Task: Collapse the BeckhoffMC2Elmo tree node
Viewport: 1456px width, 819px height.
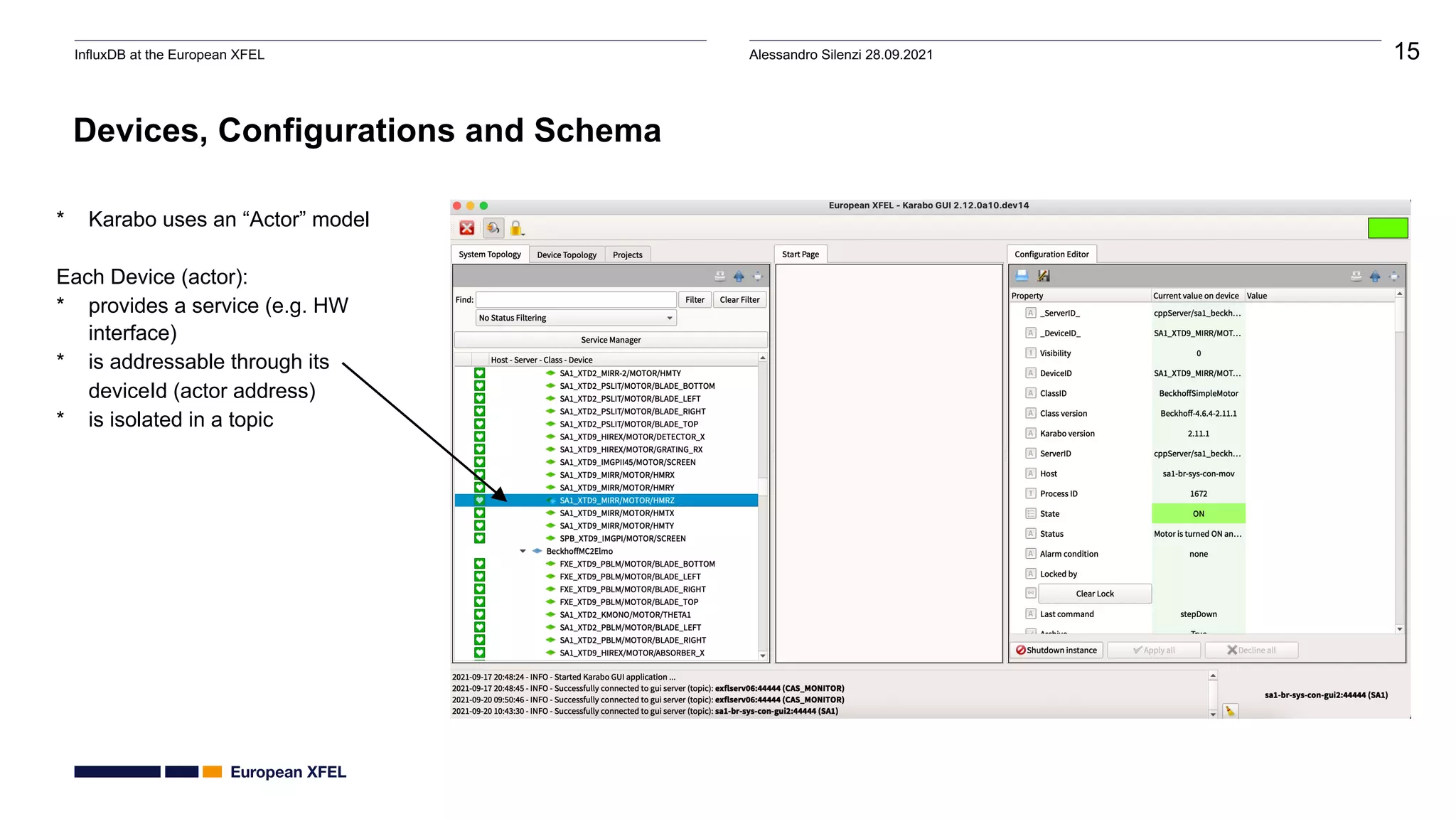Action: (523, 551)
